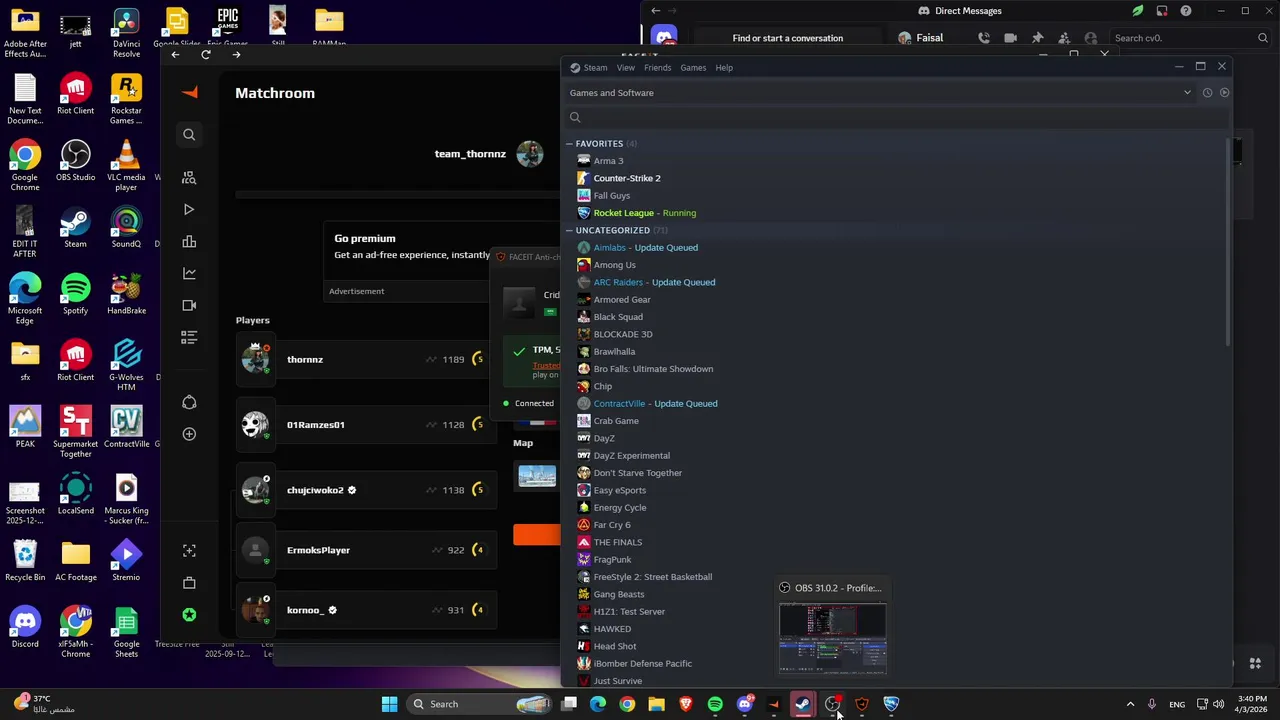
Task: Reload the FACEIT page with refresh icon
Action: tap(206, 54)
